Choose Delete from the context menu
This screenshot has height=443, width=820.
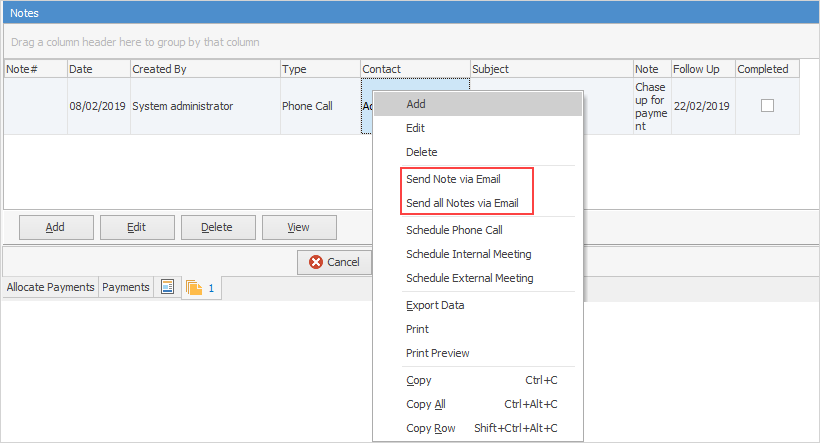pos(478,152)
